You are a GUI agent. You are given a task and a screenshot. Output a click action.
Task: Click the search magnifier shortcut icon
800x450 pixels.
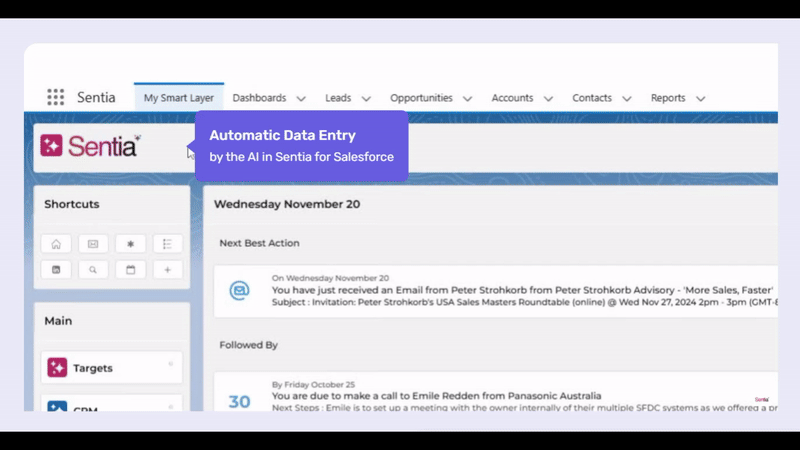pyautogui.click(x=93, y=269)
